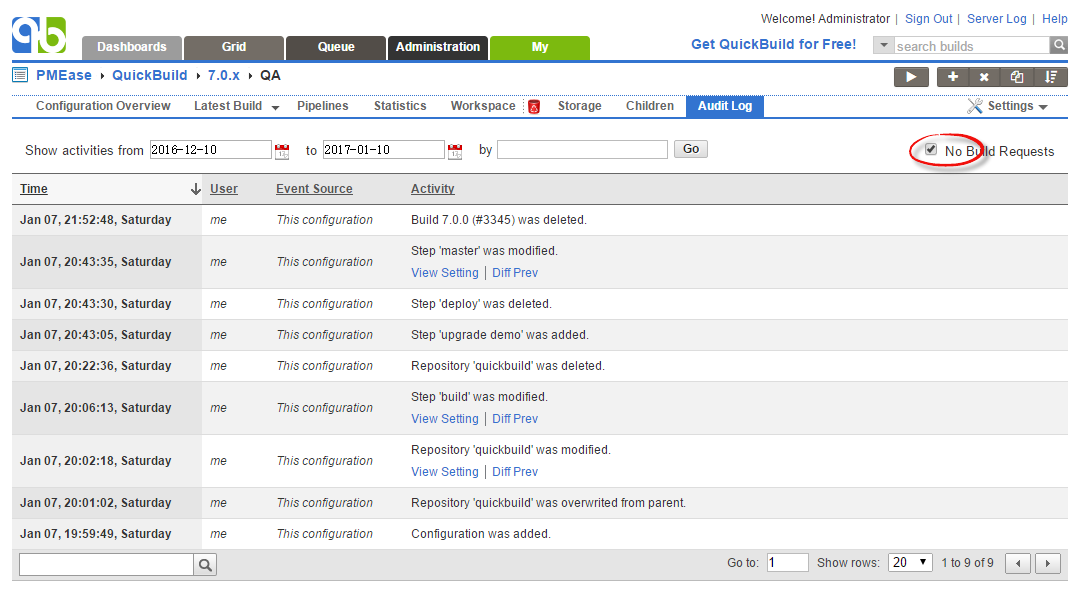This screenshot has width=1080, height=589.
Task: Open the Server Log link
Action: 996,19
